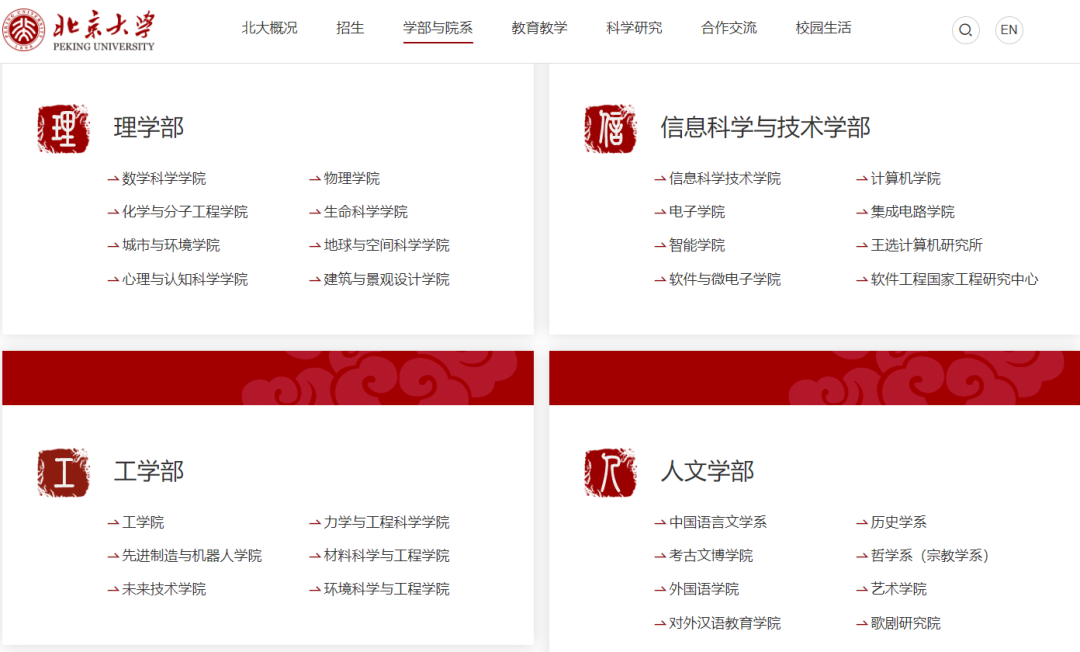The image size is (1080, 652).
Task: Click the red 理 seal icon
Action: [63, 127]
